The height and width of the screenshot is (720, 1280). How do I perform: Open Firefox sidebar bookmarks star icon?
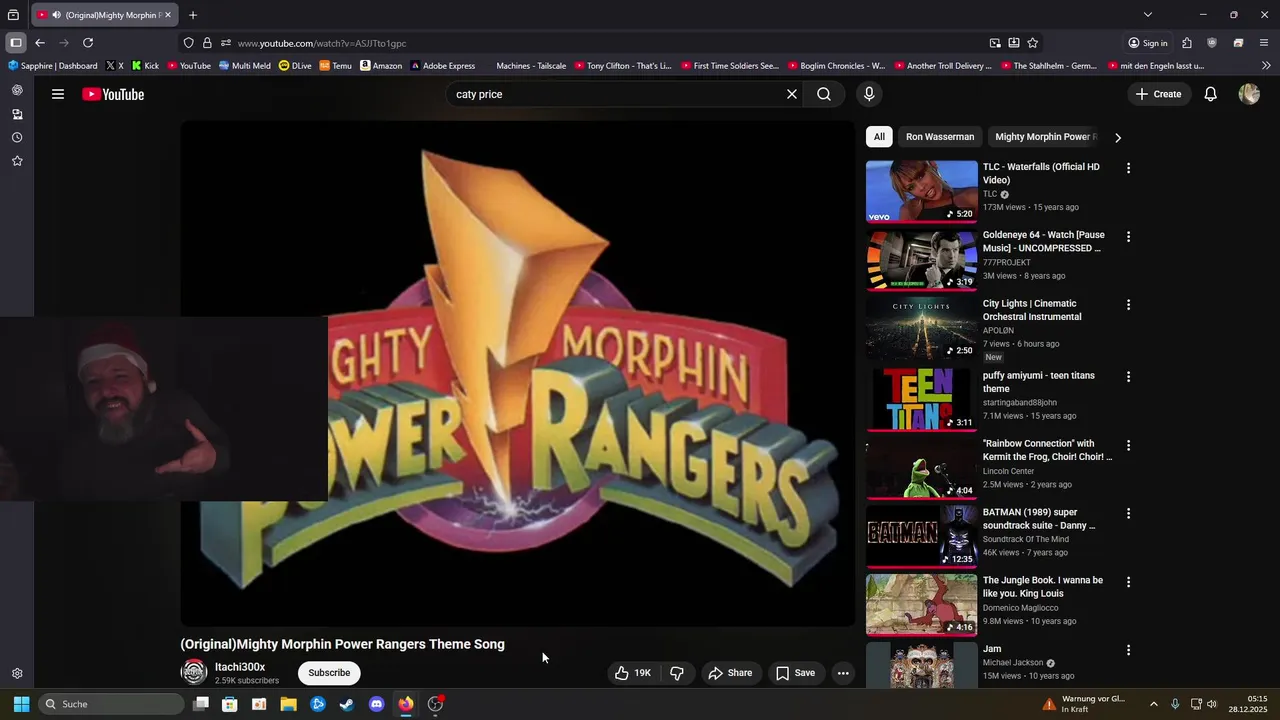coord(17,161)
